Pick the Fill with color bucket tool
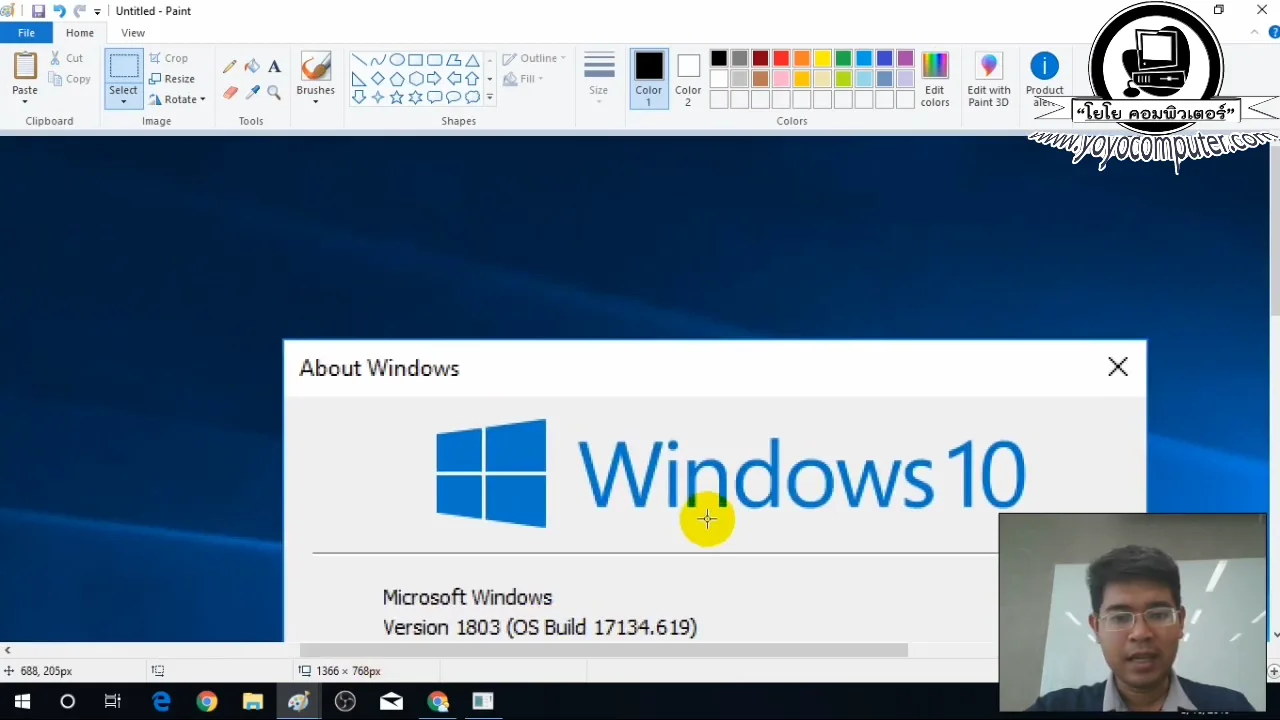 (252, 67)
